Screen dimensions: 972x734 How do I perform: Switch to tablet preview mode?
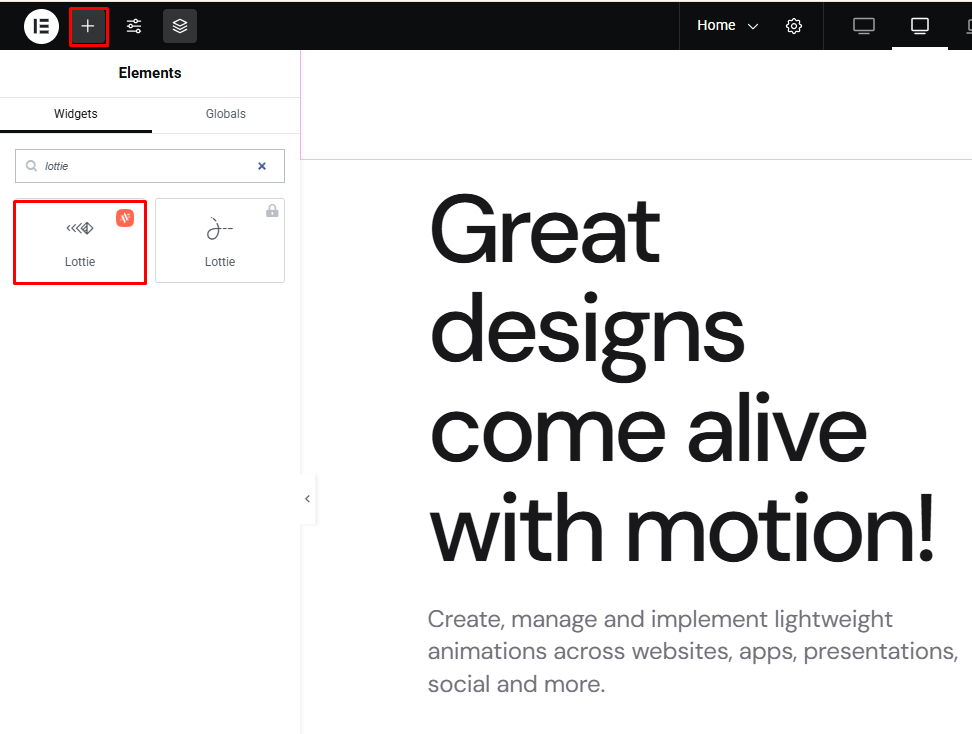click(920, 26)
